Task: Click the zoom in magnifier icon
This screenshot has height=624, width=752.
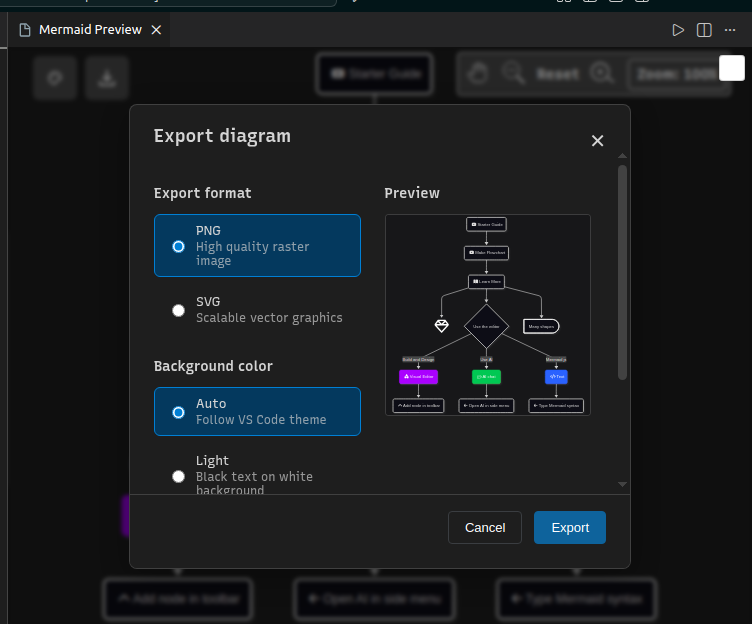Action: point(601,74)
